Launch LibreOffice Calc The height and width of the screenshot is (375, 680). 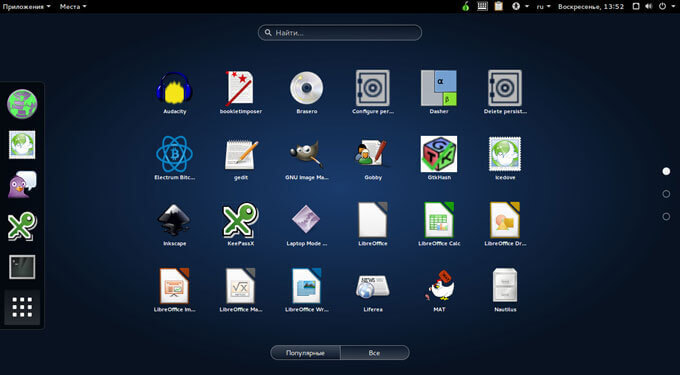(439, 225)
